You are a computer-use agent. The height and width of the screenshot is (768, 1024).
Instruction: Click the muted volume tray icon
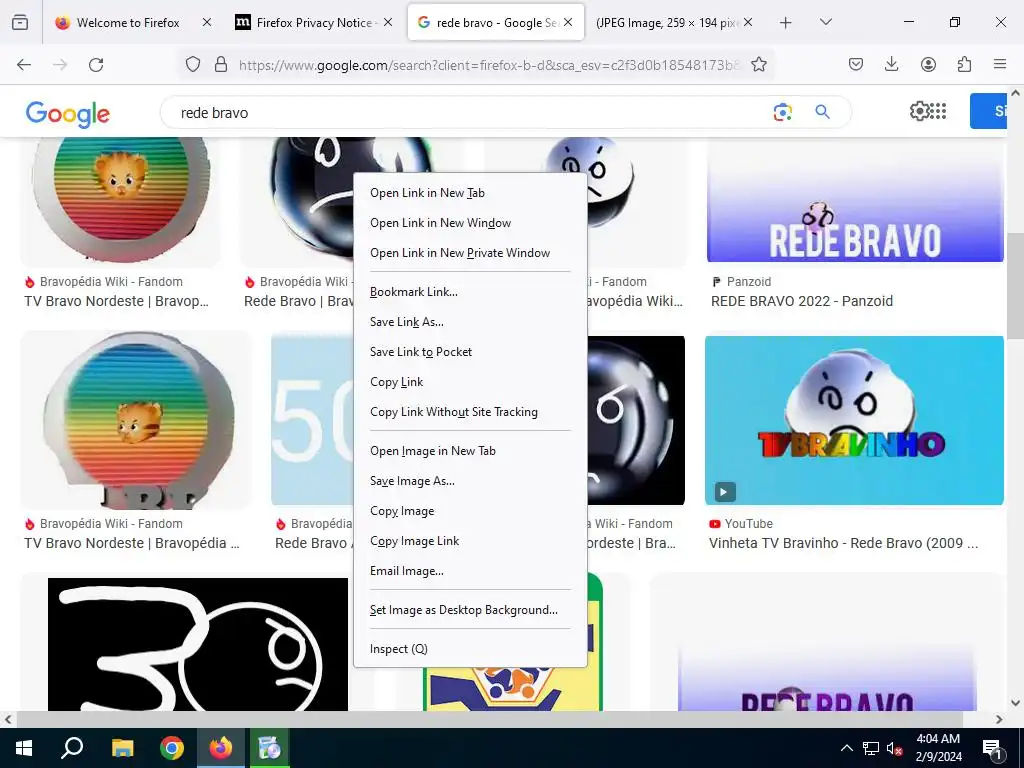[x=895, y=748]
